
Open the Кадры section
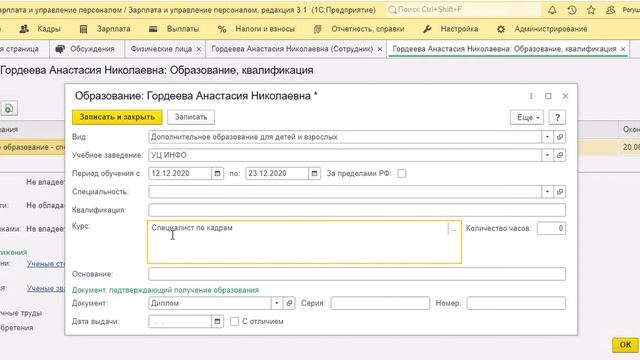pos(40,29)
